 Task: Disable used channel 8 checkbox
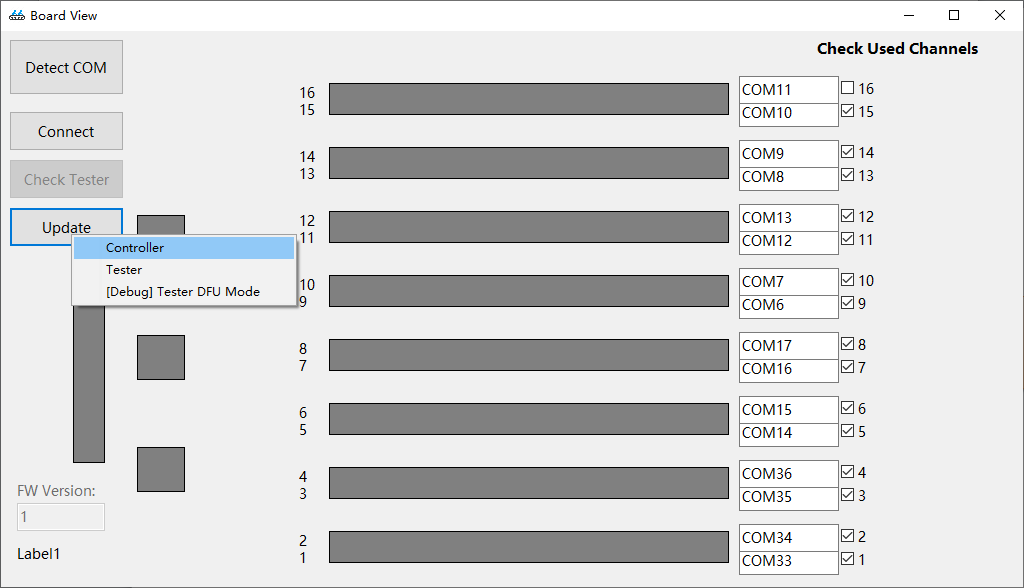(x=848, y=344)
